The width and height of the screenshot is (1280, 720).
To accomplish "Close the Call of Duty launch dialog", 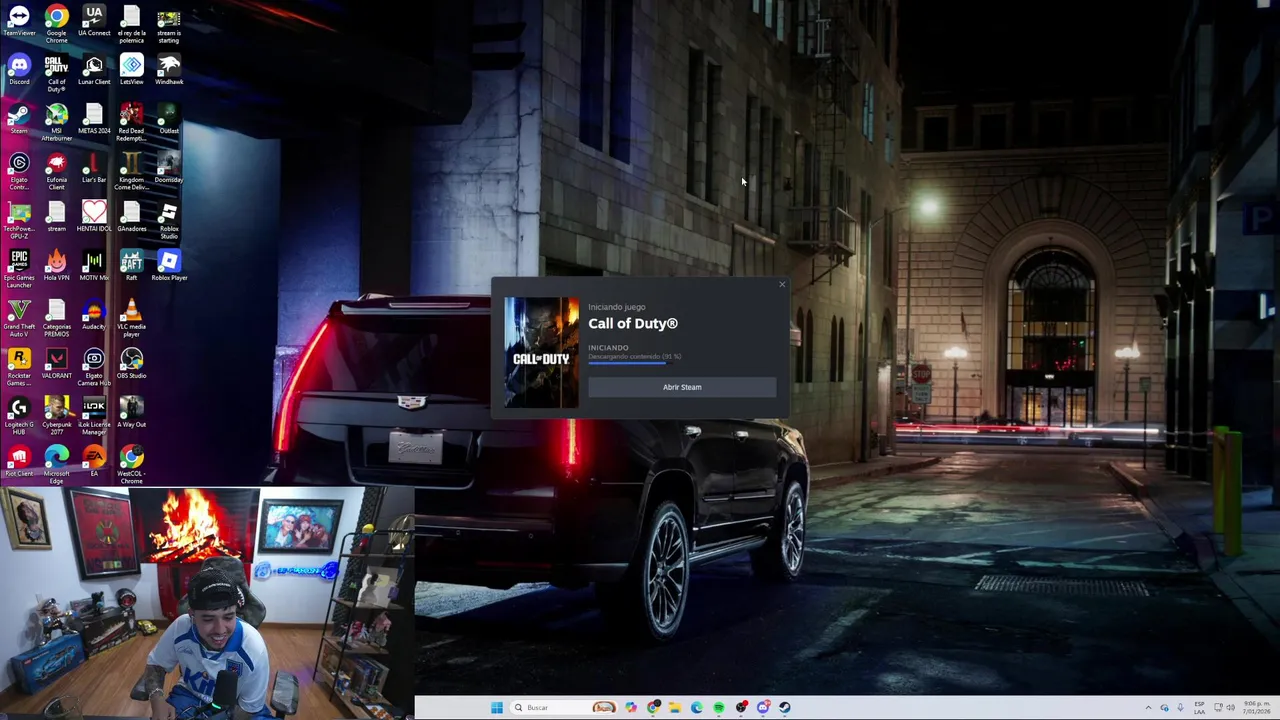I will 782,285.
